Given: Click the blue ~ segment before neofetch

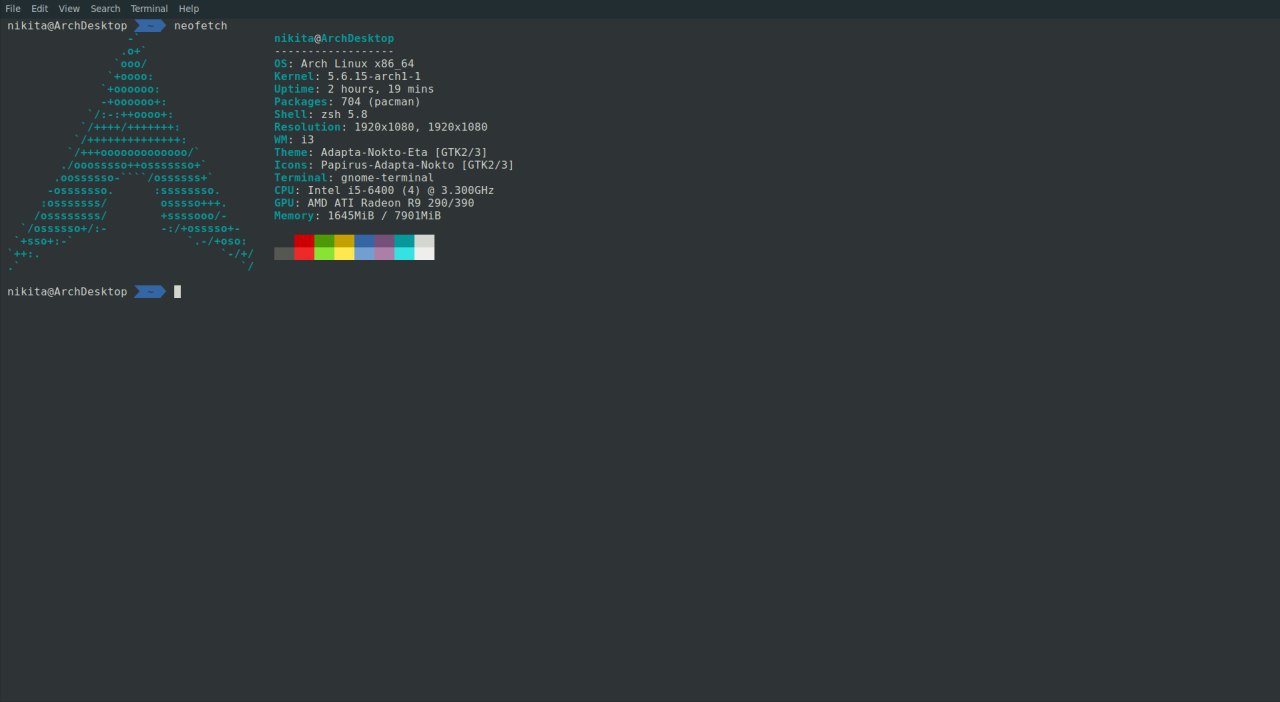Looking at the screenshot, I should coord(150,26).
